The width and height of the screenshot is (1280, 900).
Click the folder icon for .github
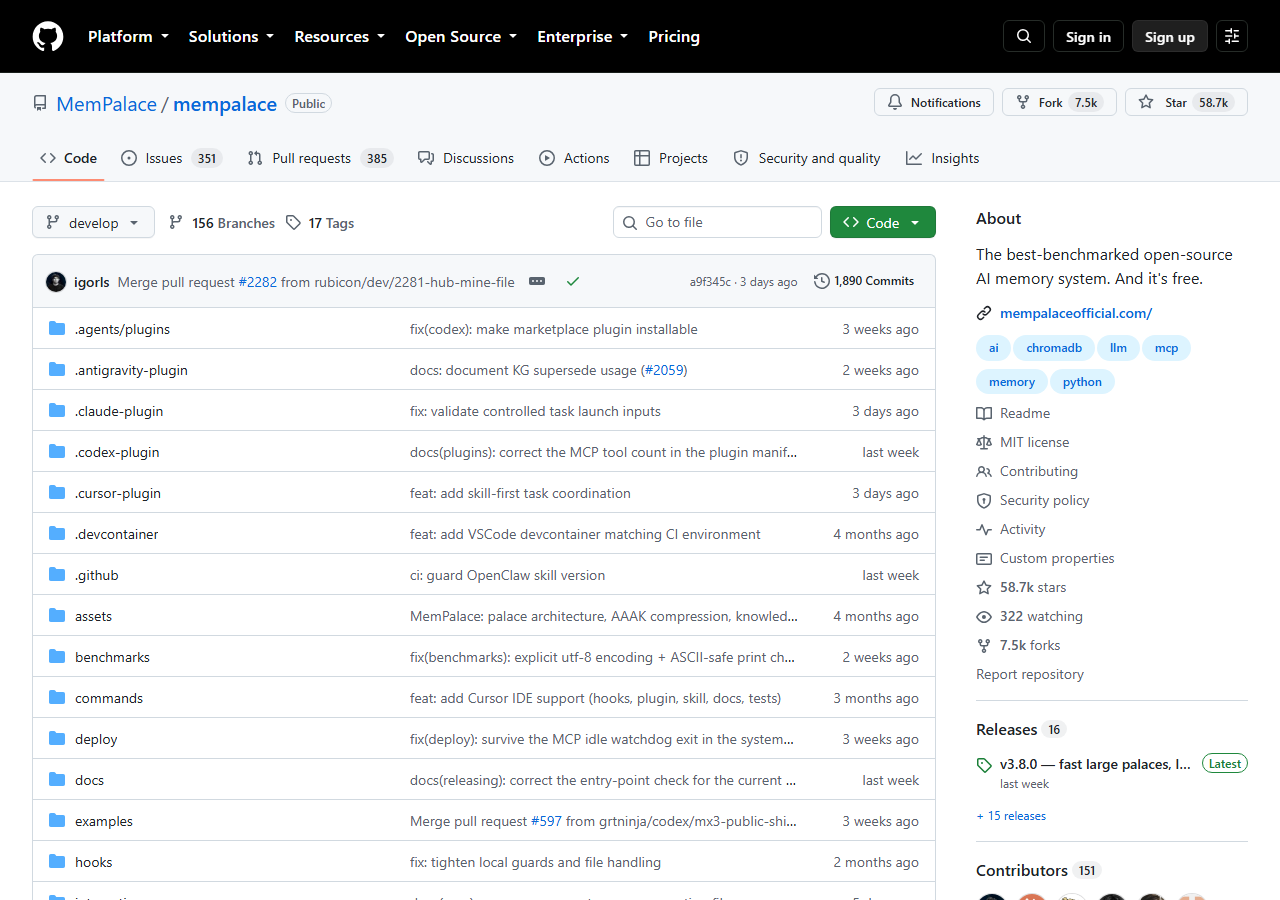[x=57, y=575]
